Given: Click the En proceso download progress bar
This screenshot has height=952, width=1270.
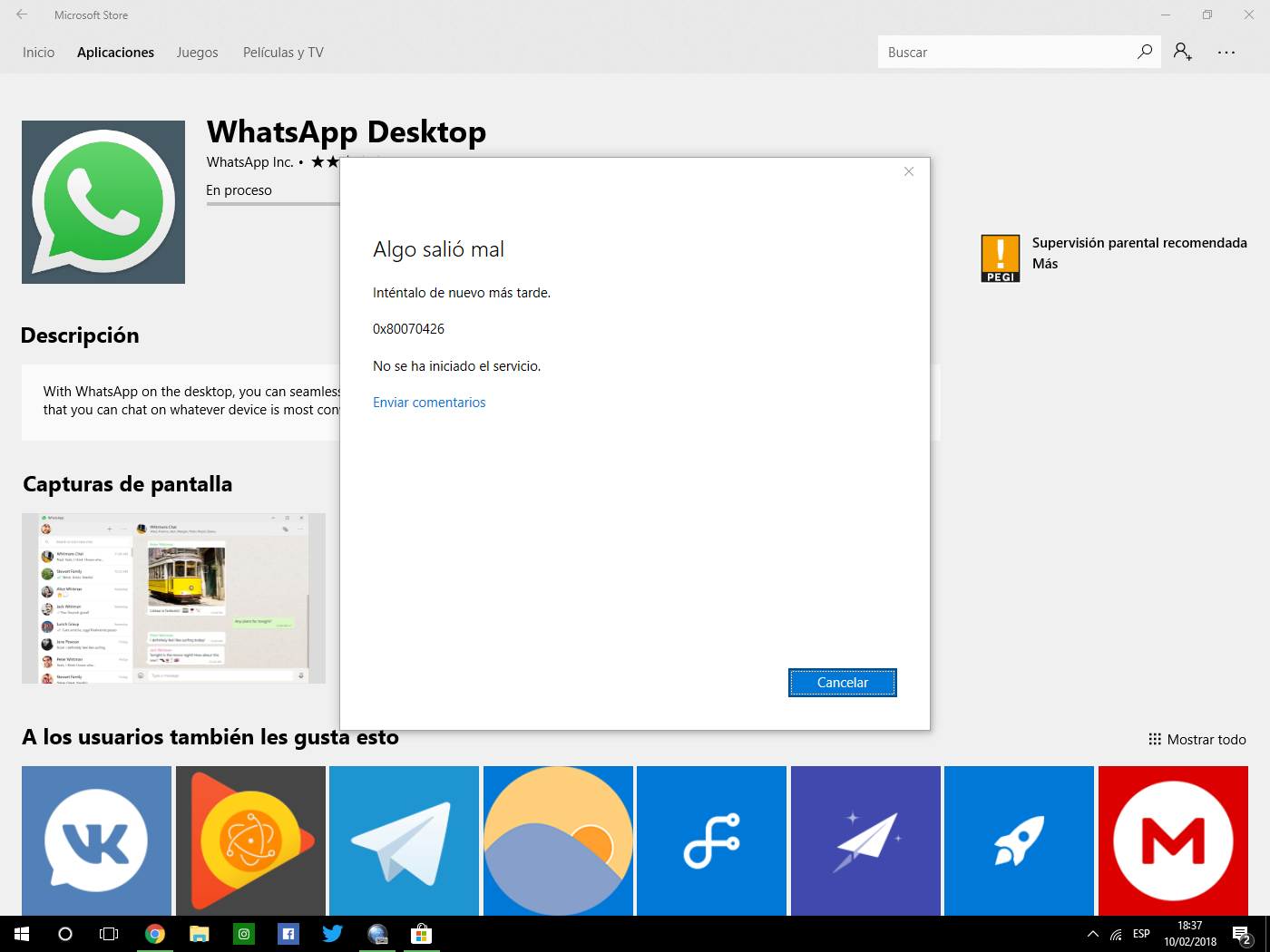Looking at the screenshot, I should pos(273,204).
